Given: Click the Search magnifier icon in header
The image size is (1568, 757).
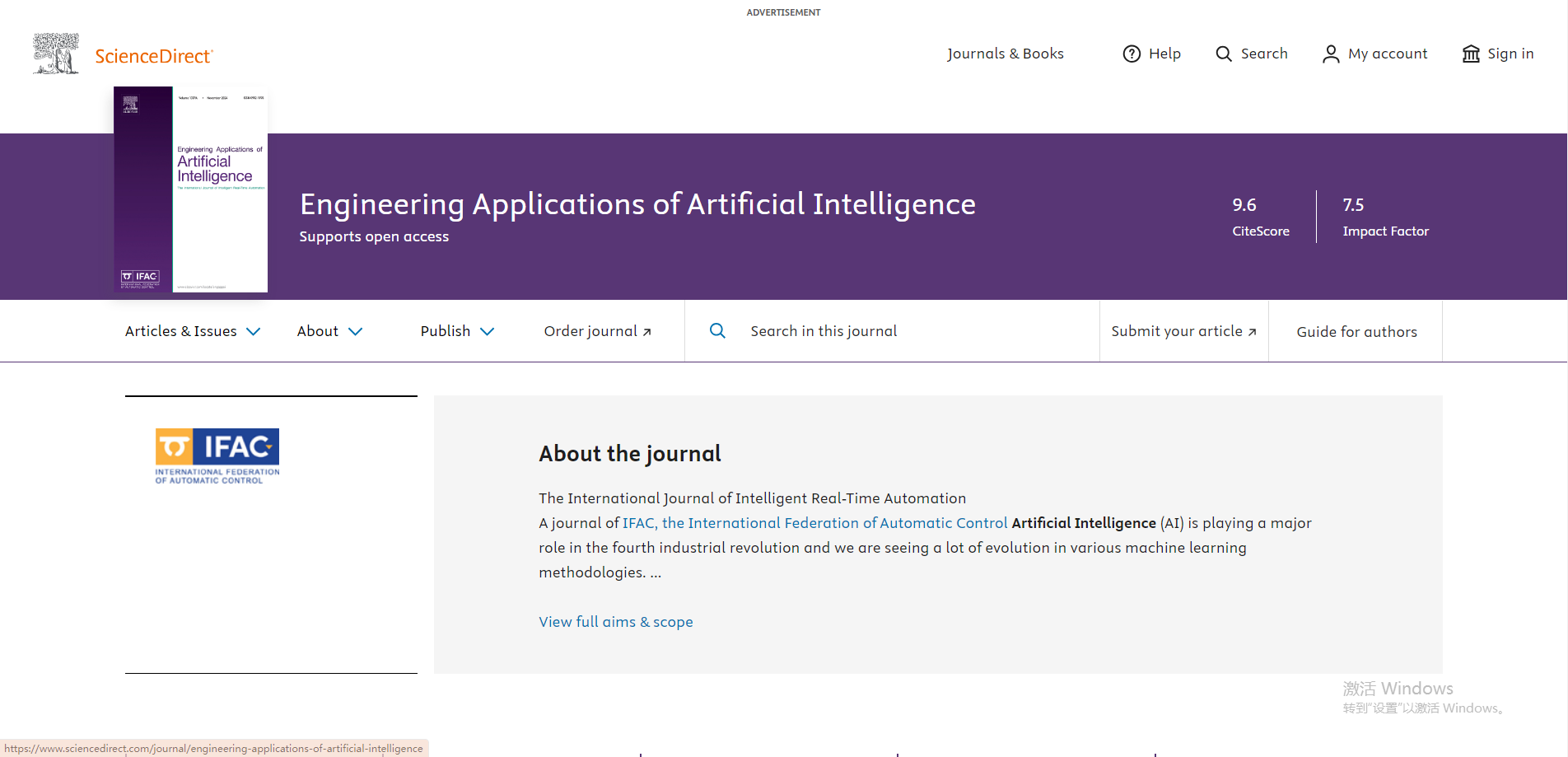Looking at the screenshot, I should tap(1224, 54).
